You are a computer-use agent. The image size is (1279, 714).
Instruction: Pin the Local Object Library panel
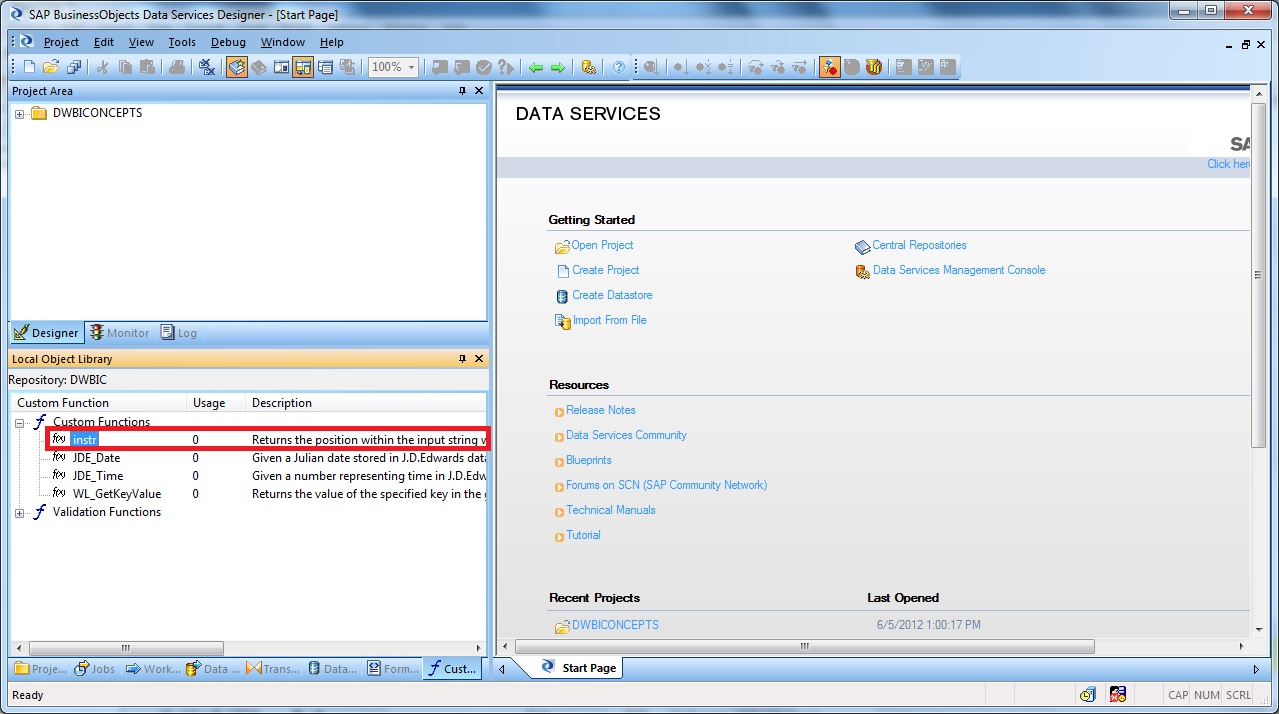pos(462,359)
